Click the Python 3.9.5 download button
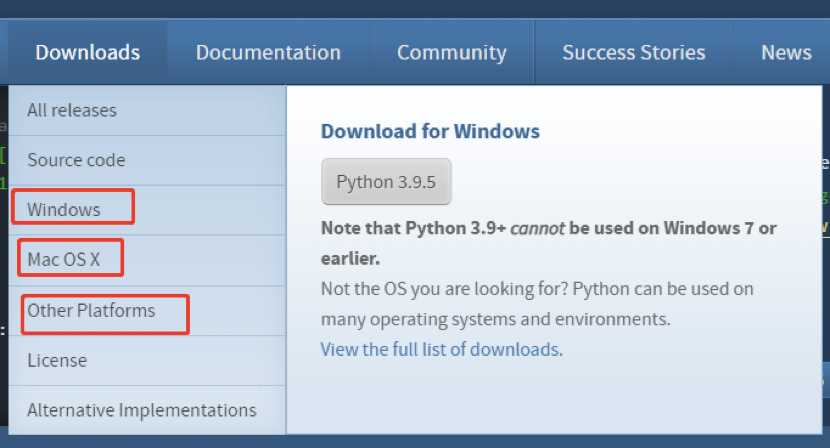Viewport: 830px width, 448px height. pyautogui.click(x=386, y=182)
